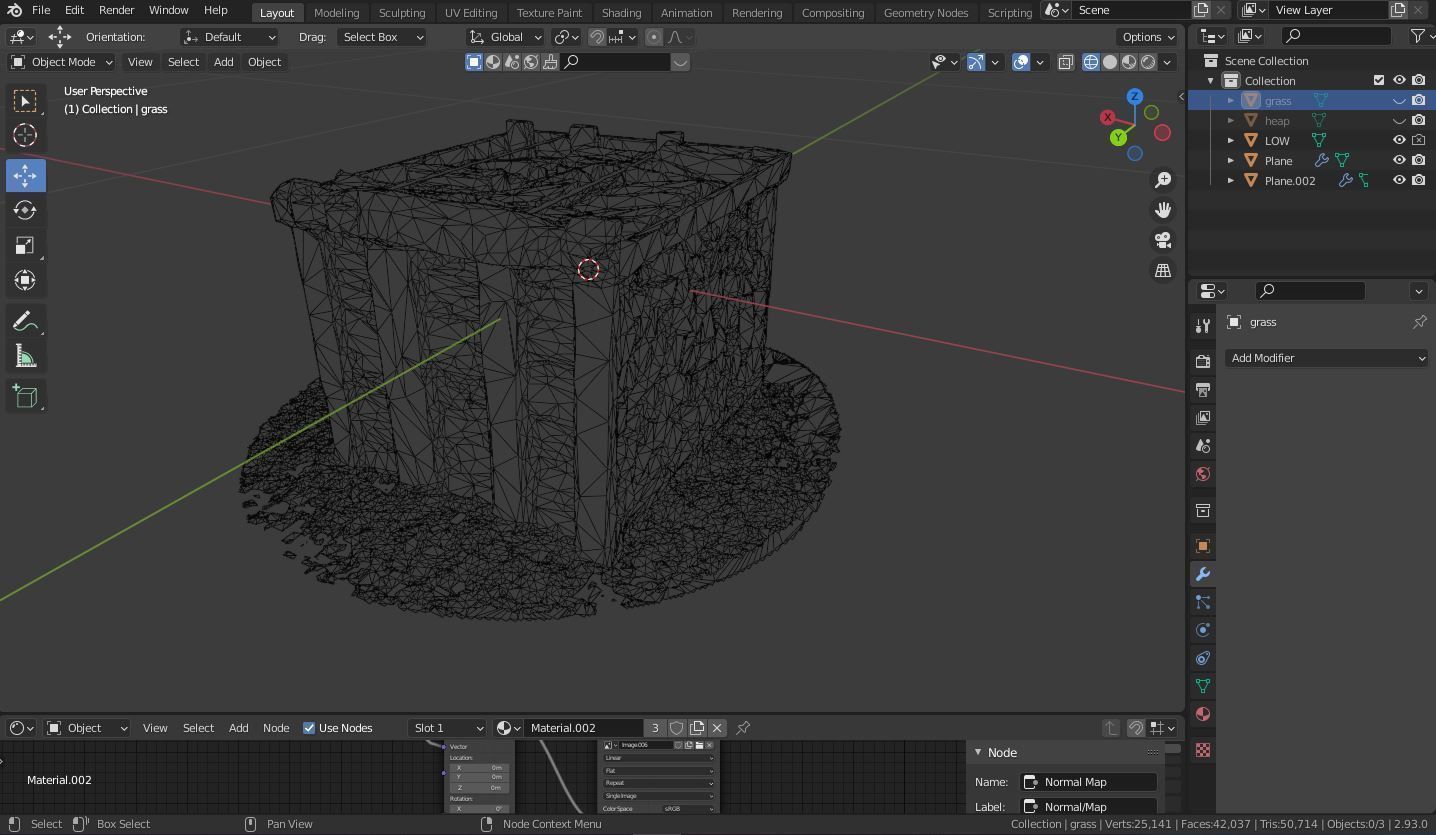
Task: Pin the grass properties panel
Action: pos(1419,322)
